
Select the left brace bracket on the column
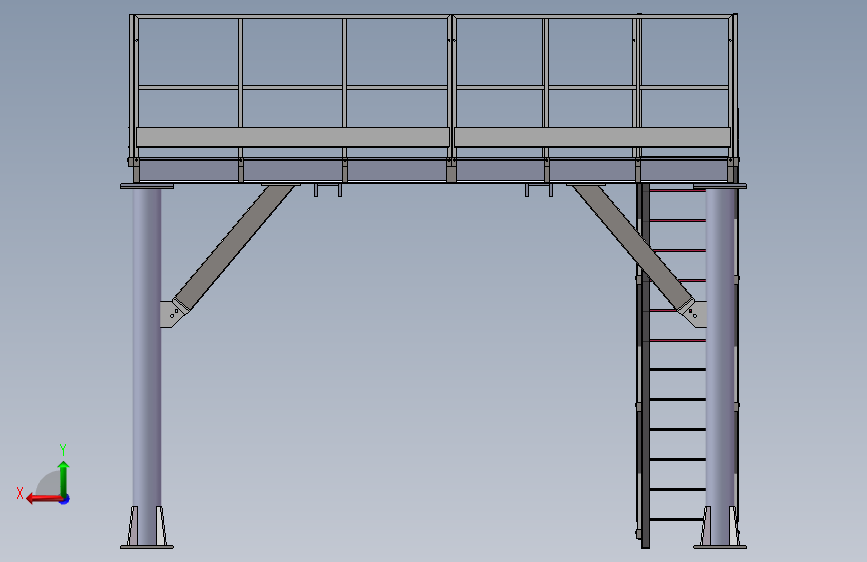172,314
